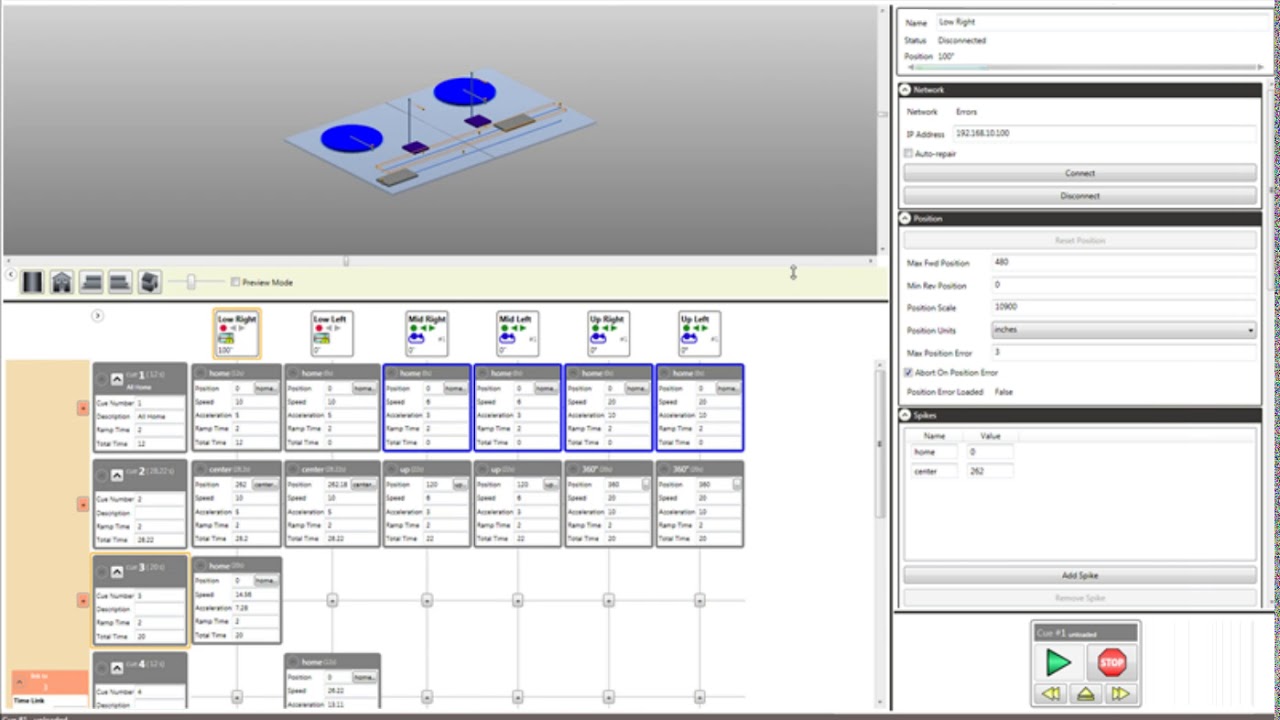This screenshot has height=720, width=1280.
Task: Add a Low Left move in Cue 3 row
Action: [332, 600]
